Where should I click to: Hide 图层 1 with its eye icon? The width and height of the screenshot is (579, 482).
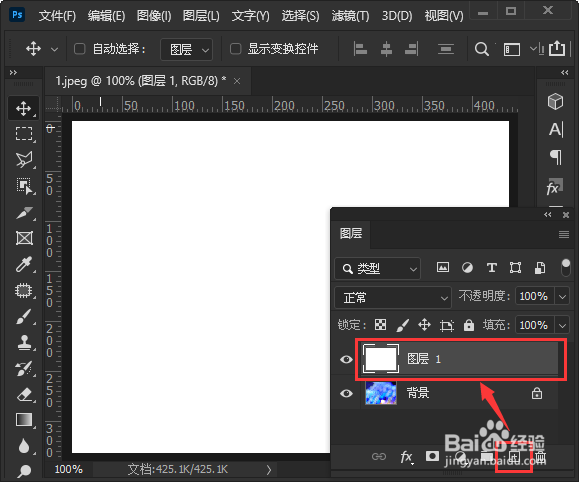[x=346, y=359]
